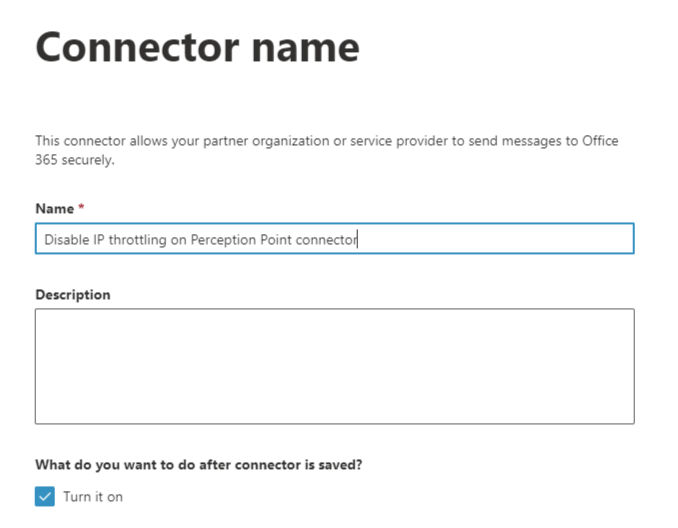Click the word "Connector" in the page heading

[x=130, y=47]
